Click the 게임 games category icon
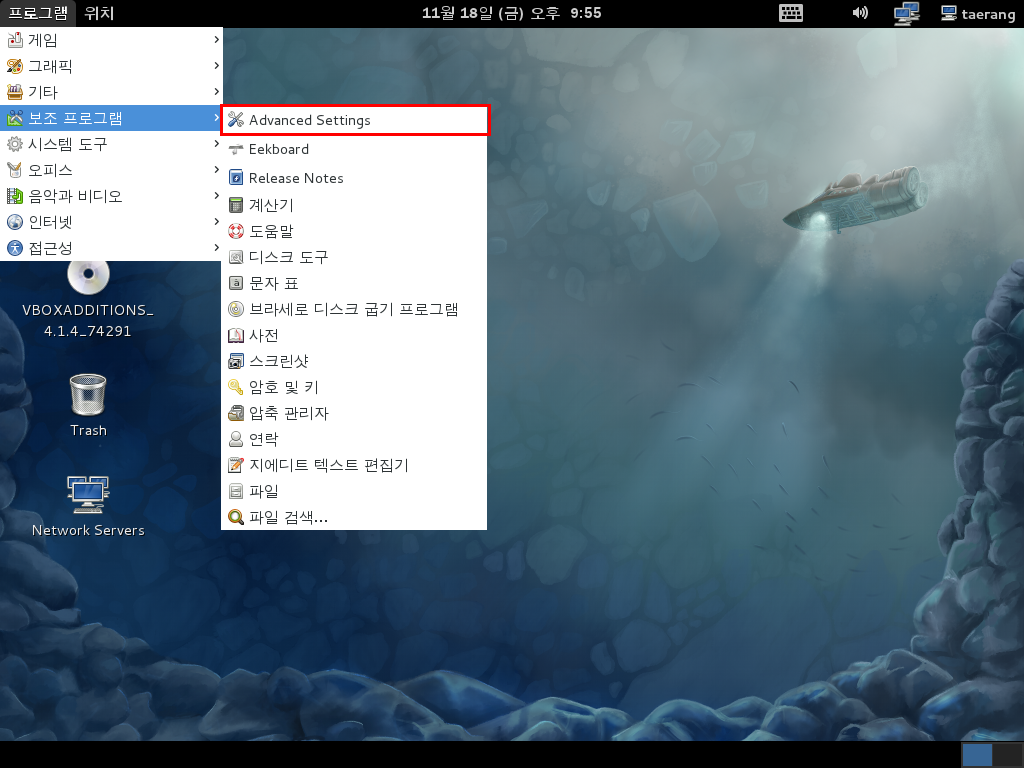This screenshot has height=768, width=1024. tap(14, 40)
